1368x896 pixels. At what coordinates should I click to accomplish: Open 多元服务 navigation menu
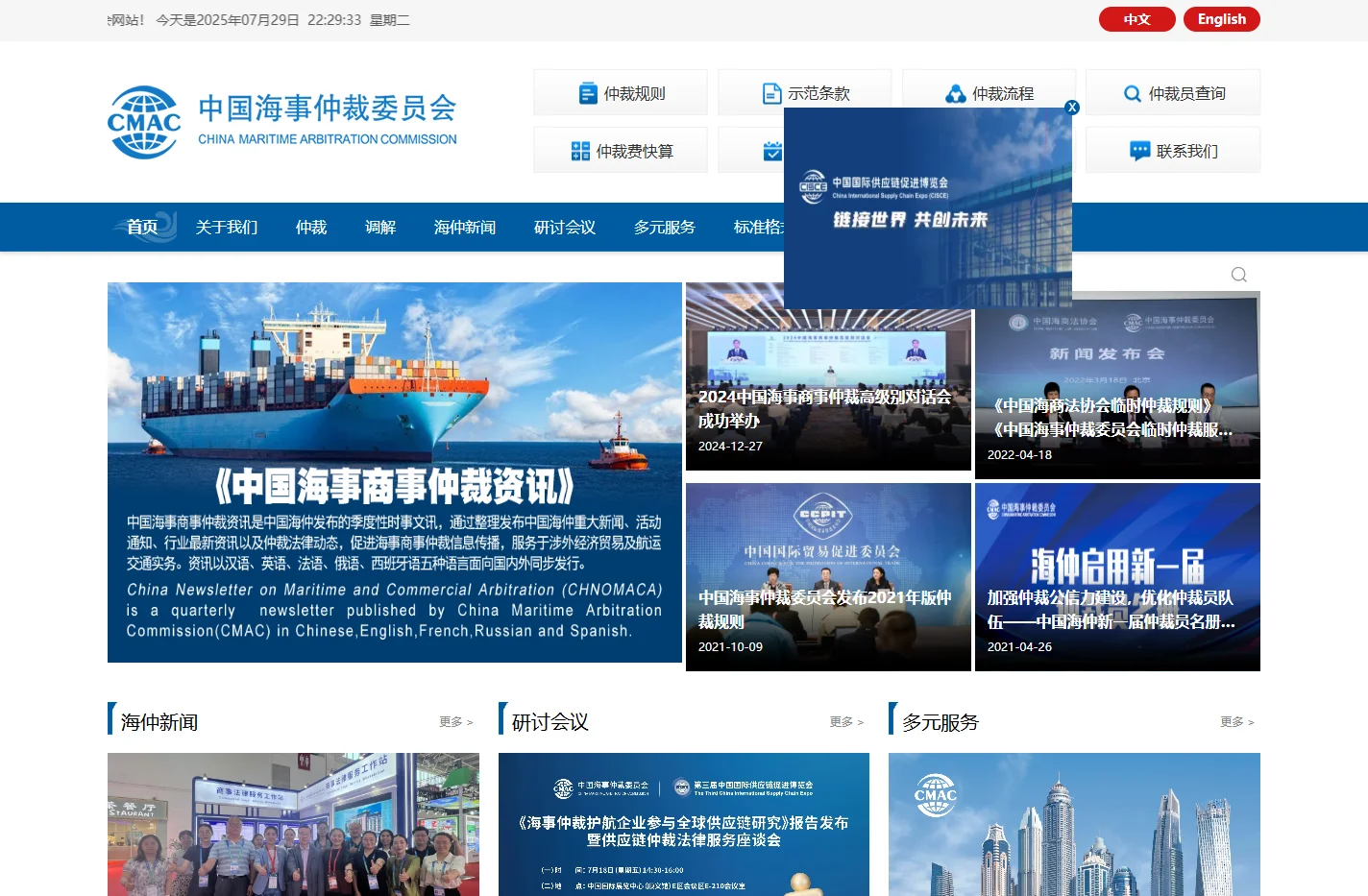(665, 227)
